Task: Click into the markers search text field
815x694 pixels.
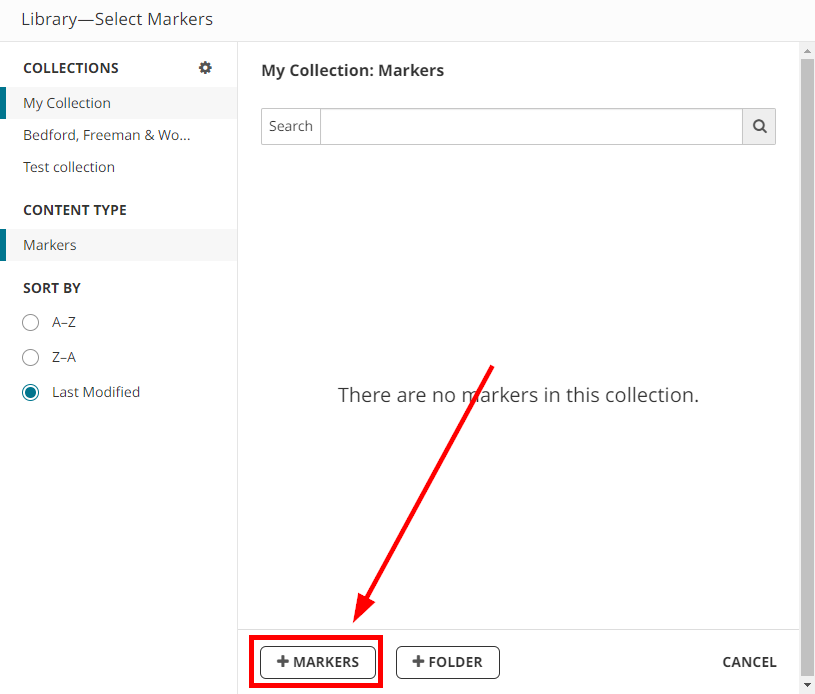Action: coord(530,127)
